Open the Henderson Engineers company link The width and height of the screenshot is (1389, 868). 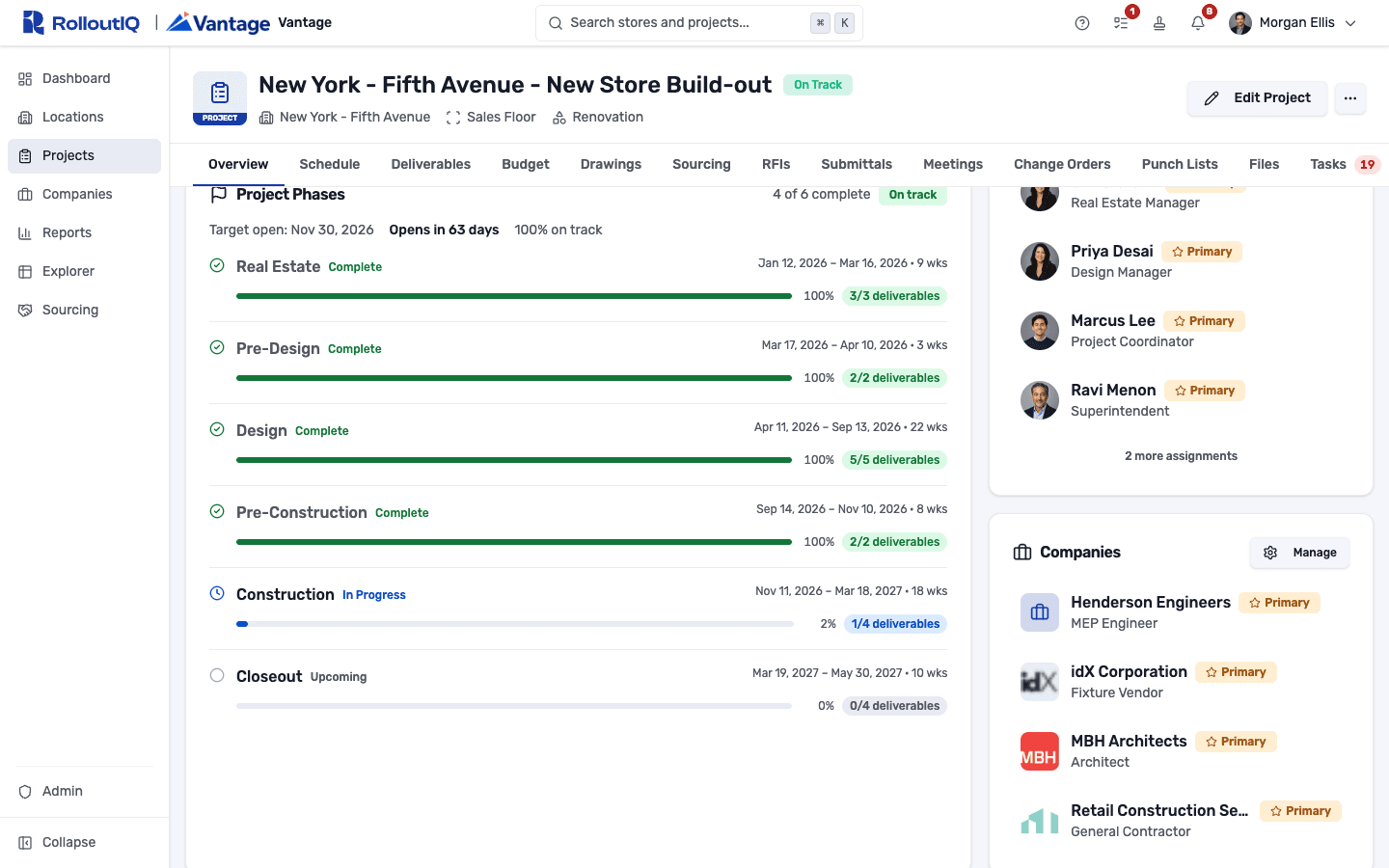pyautogui.click(x=1151, y=602)
